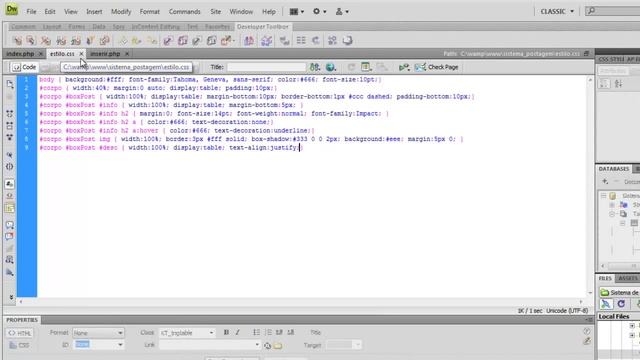Click the Check browser compatibility icon
This screenshot has width=640, height=360.
(404, 67)
